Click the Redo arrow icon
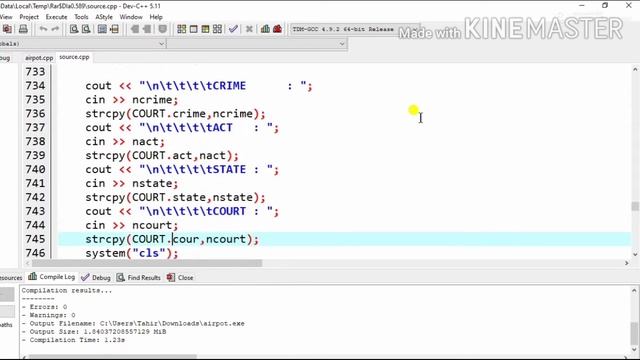The image size is (640, 360). 55,29
